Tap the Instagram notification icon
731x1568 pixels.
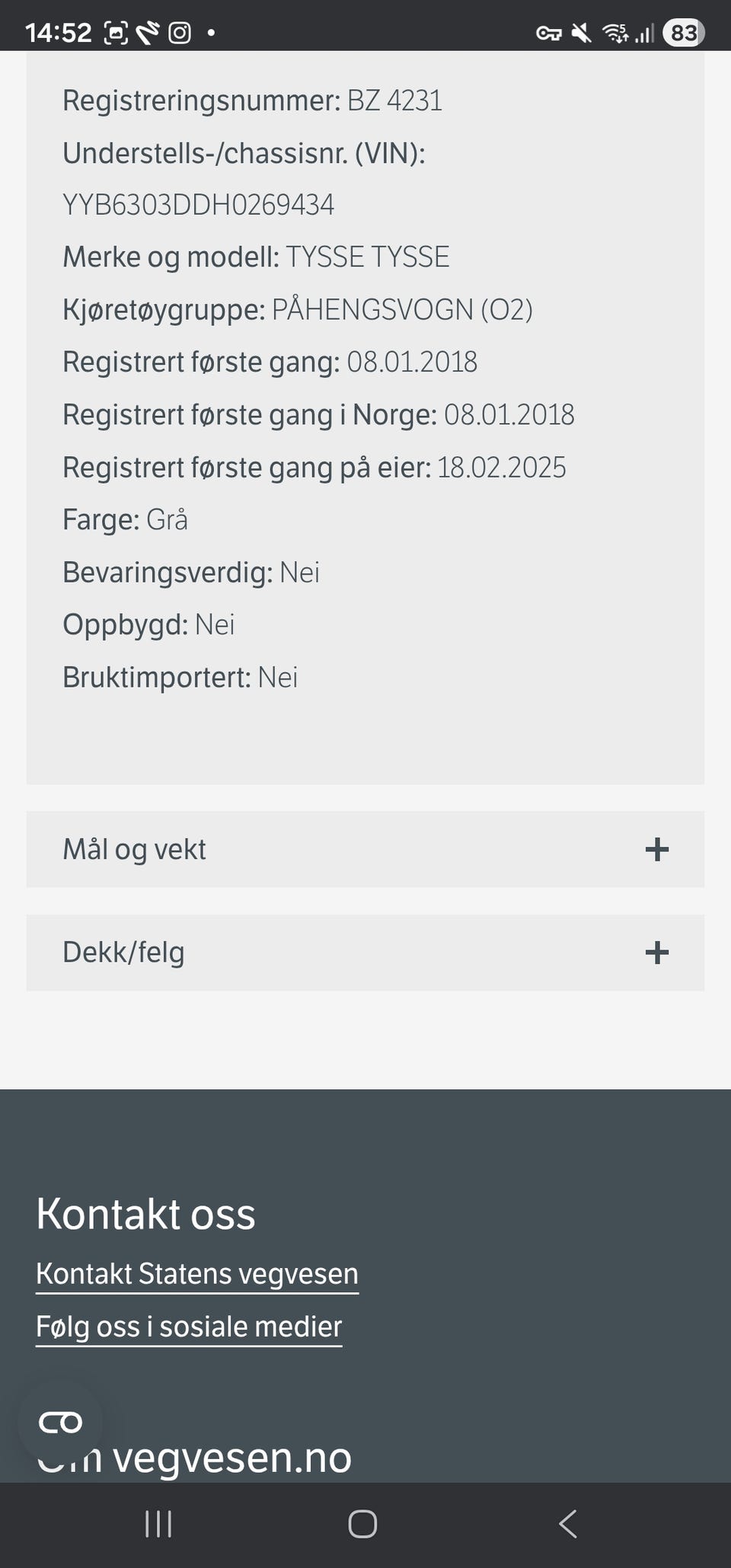180,33
